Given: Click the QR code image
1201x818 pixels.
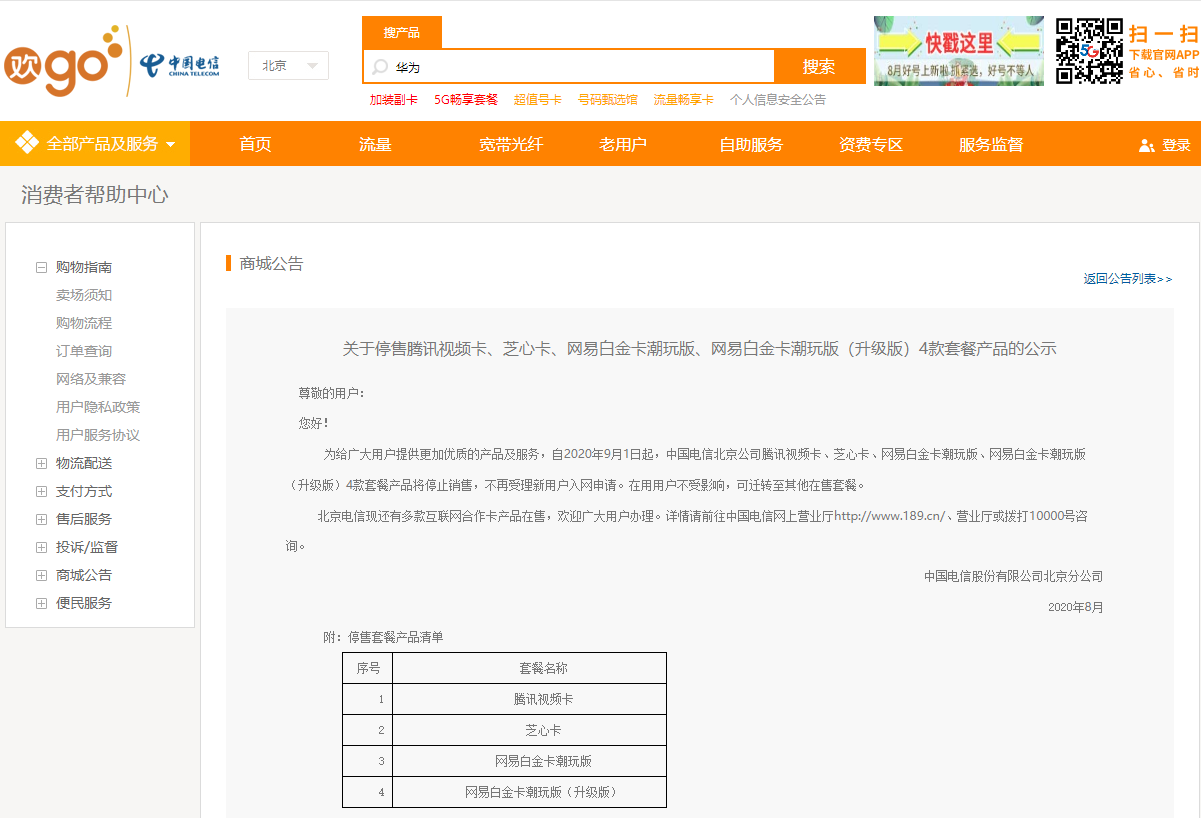Looking at the screenshot, I should [x=1089, y=50].
